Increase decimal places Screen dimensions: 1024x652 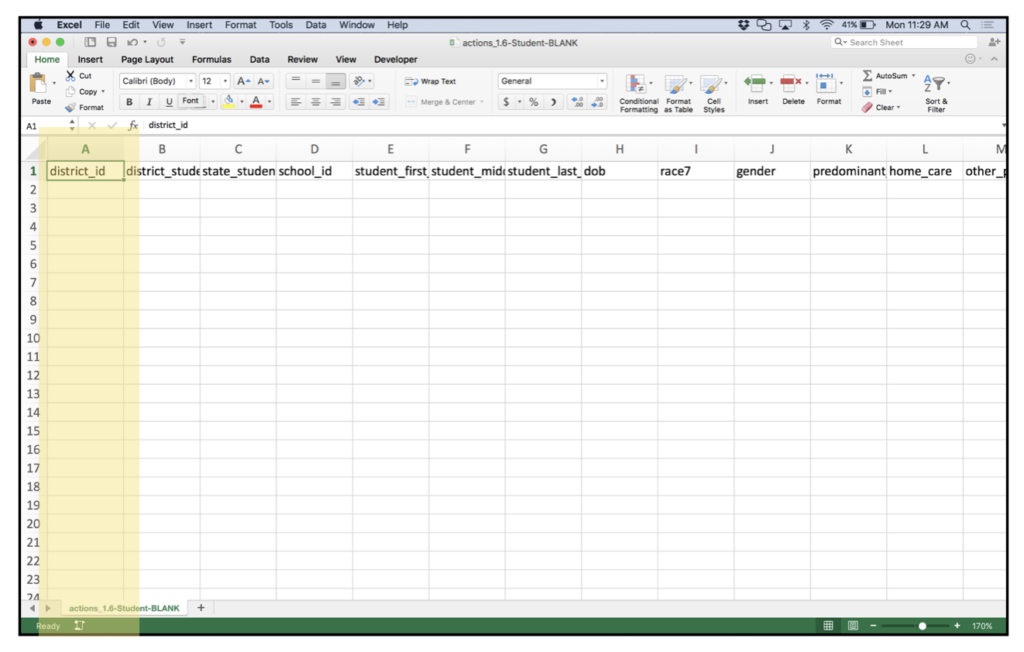tap(577, 102)
